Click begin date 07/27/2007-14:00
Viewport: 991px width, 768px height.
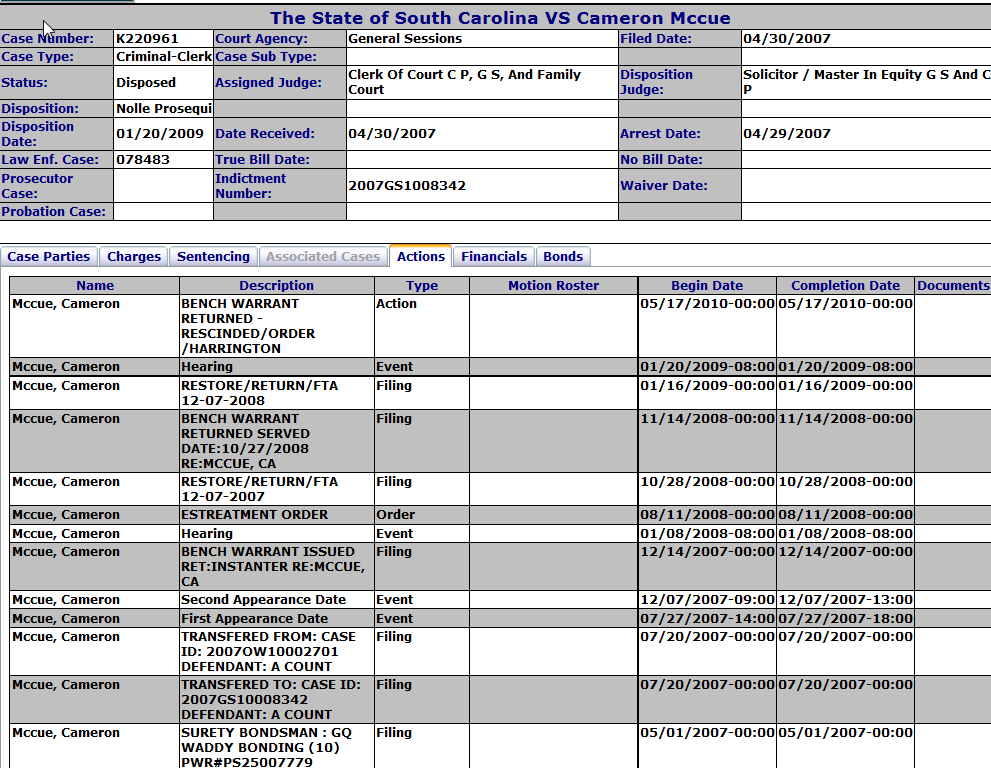point(707,618)
